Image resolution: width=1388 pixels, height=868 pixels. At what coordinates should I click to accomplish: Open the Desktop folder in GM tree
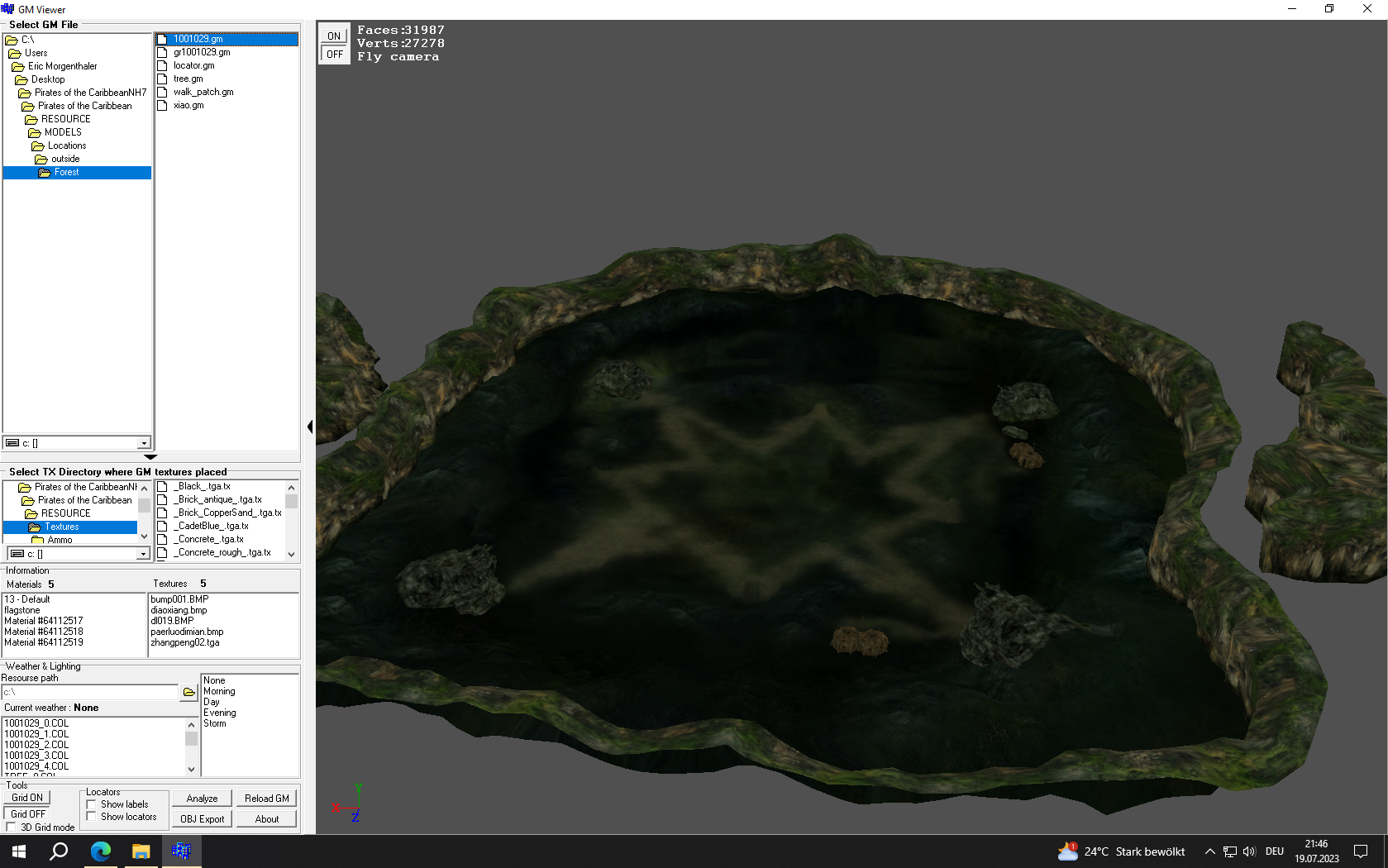[x=48, y=79]
